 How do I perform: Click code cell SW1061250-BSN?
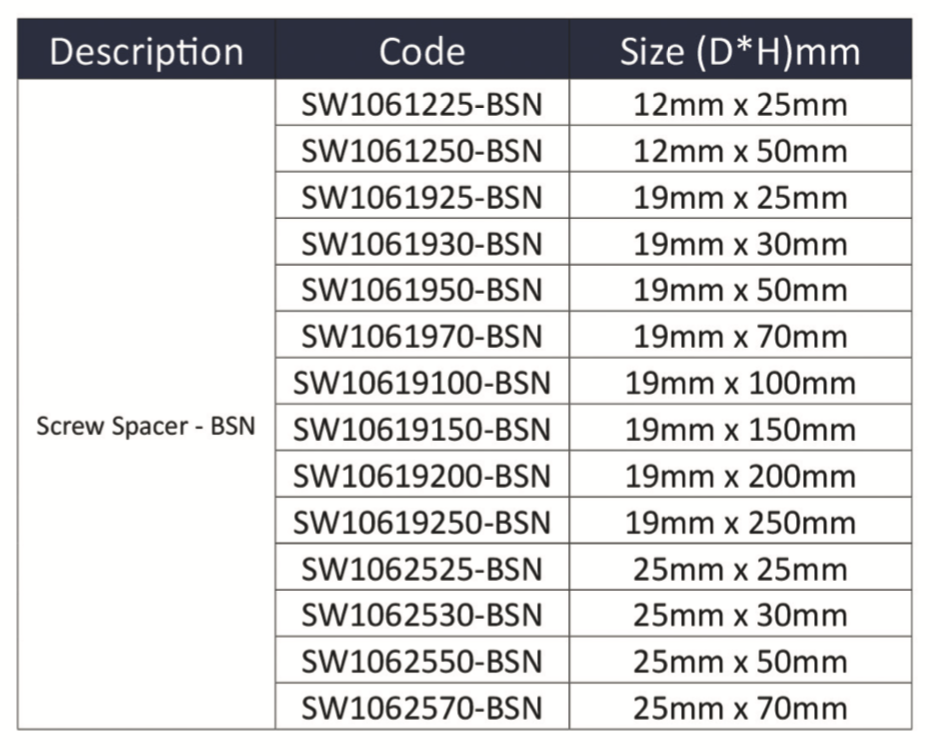coord(422,151)
